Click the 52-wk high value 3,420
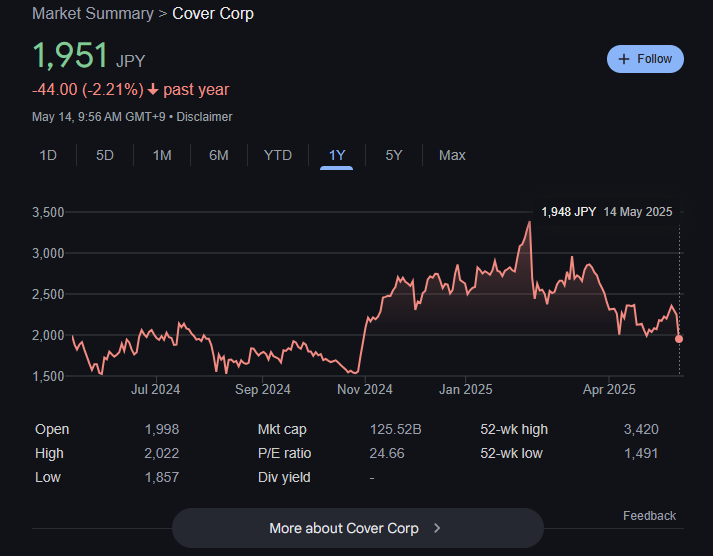713x556 pixels. pos(640,429)
